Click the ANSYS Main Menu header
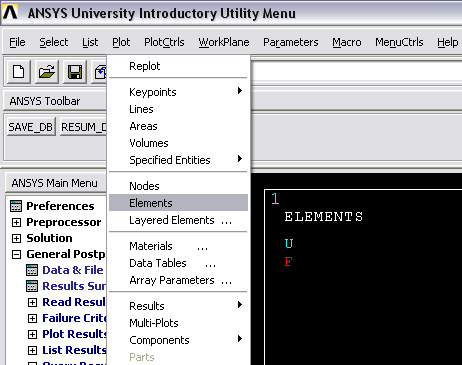 point(56,183)
